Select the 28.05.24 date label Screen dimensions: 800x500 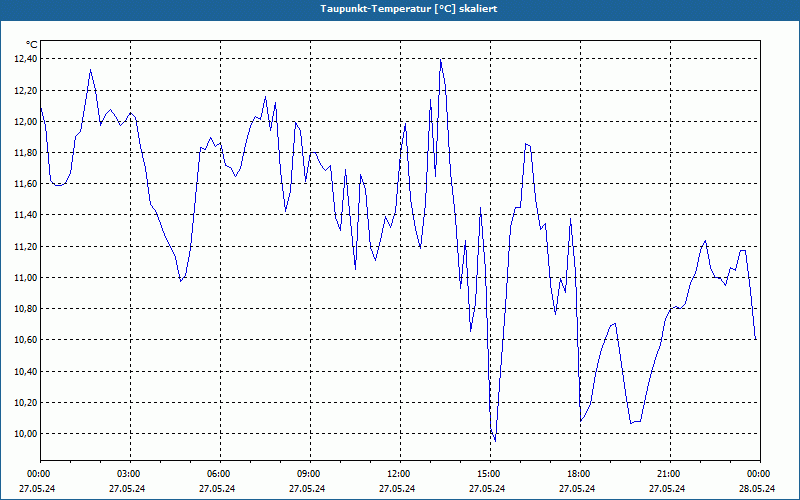tap(757, 489)
